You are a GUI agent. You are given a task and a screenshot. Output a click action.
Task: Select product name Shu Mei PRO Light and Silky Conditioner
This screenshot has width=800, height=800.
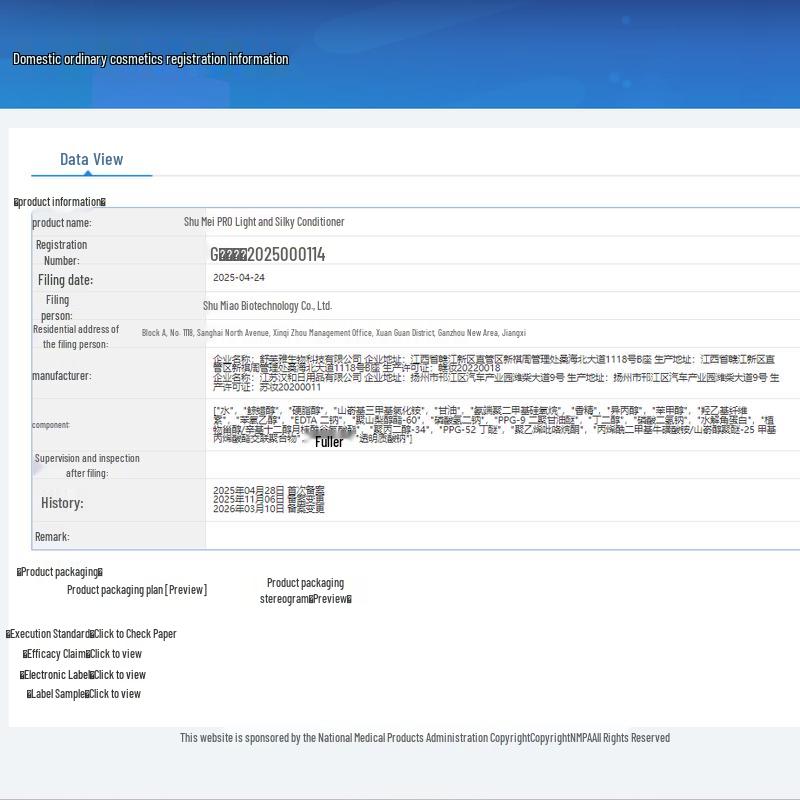(264, 222)
